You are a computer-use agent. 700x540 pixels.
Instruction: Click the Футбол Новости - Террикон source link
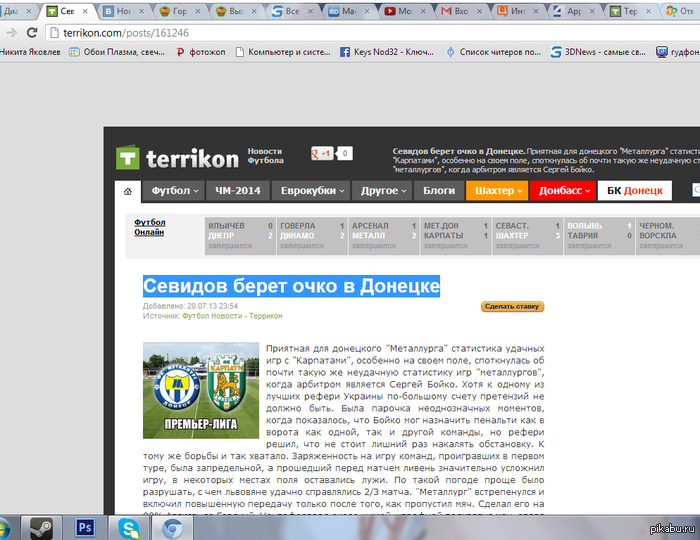coord(232,316)
